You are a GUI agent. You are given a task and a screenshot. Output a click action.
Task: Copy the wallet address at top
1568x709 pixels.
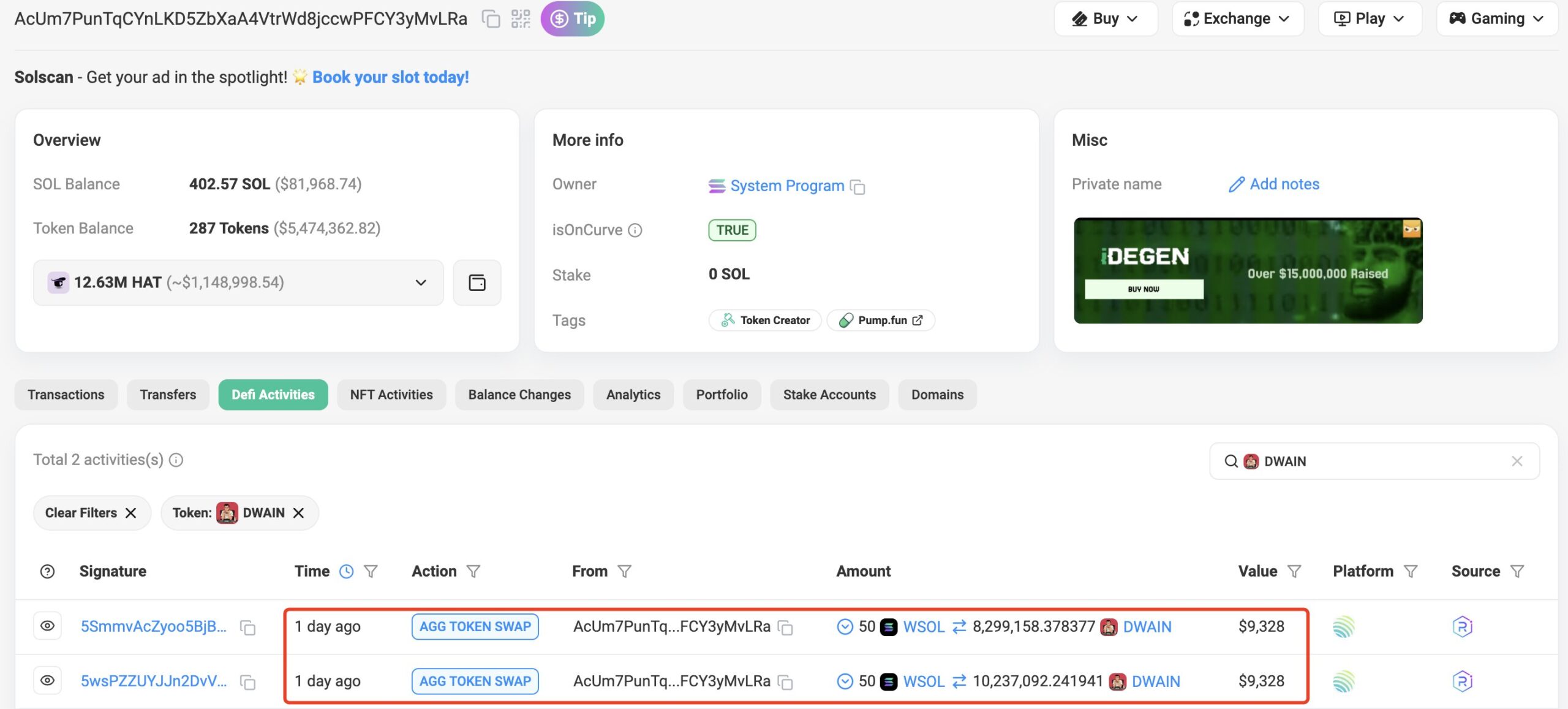tap(491, 19)
